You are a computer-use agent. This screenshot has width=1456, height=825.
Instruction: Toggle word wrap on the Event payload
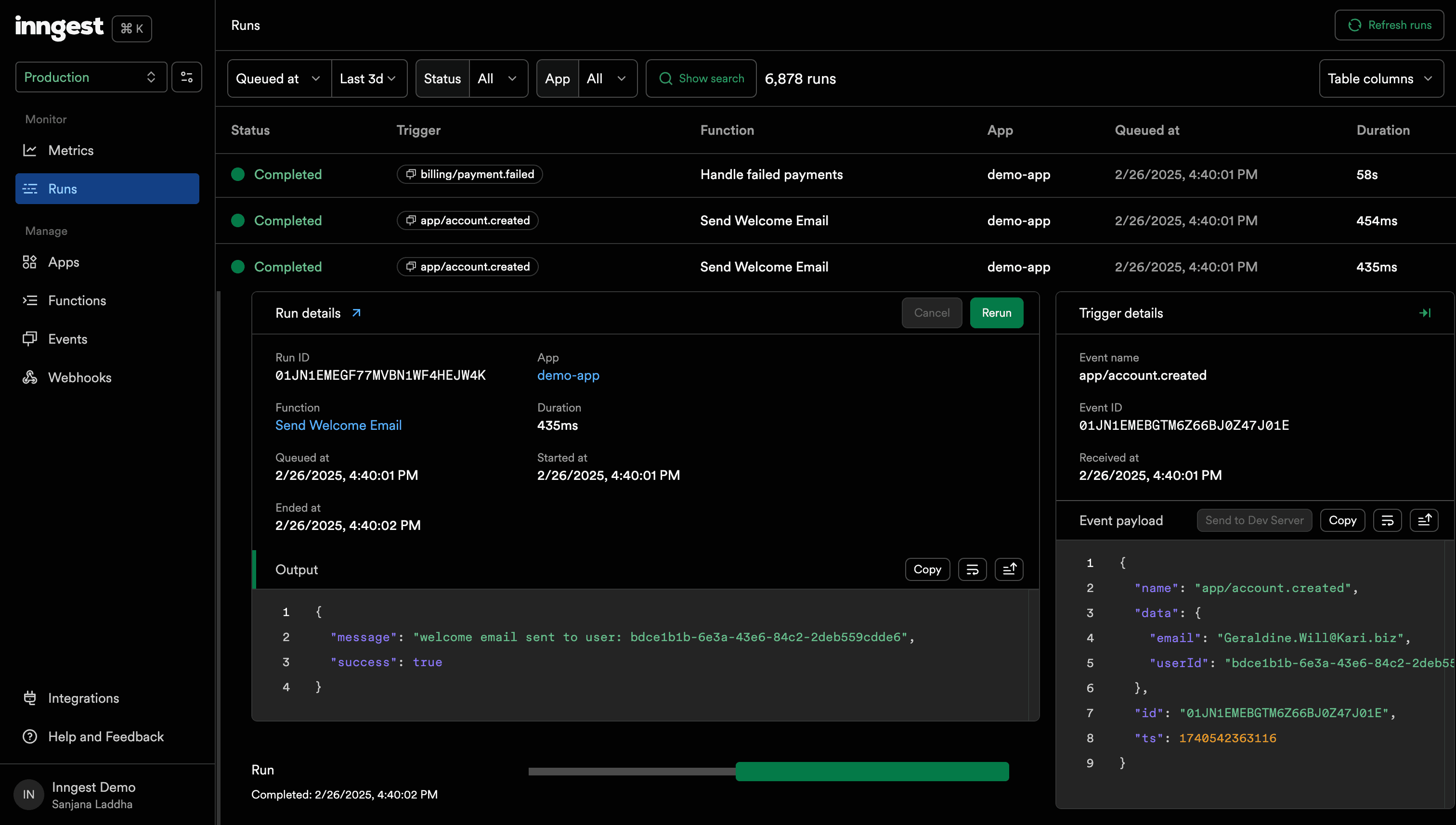click(x=1388, y=520)
